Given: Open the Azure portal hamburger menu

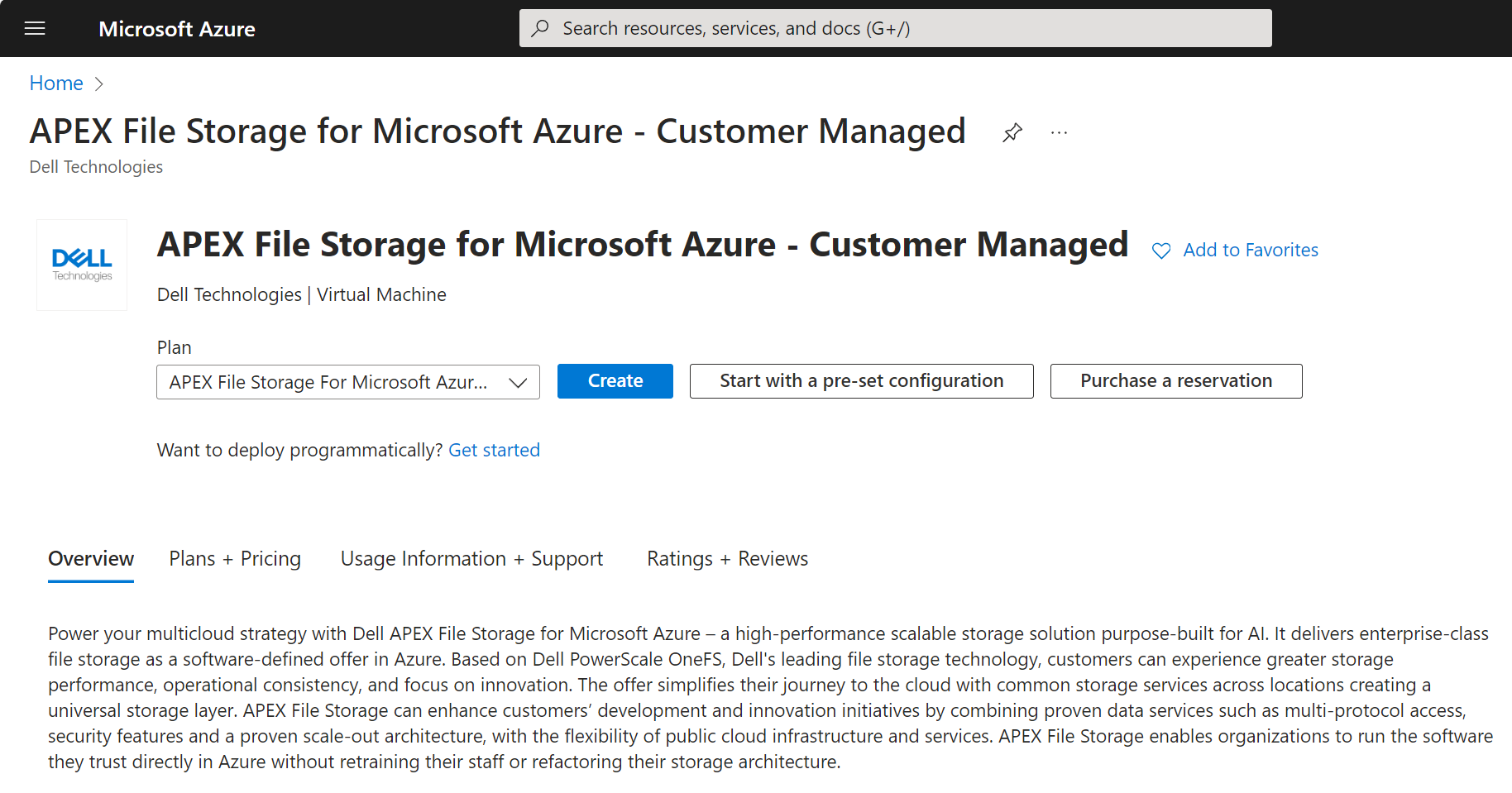Looking at the screenshot, I should click(34, 27).
